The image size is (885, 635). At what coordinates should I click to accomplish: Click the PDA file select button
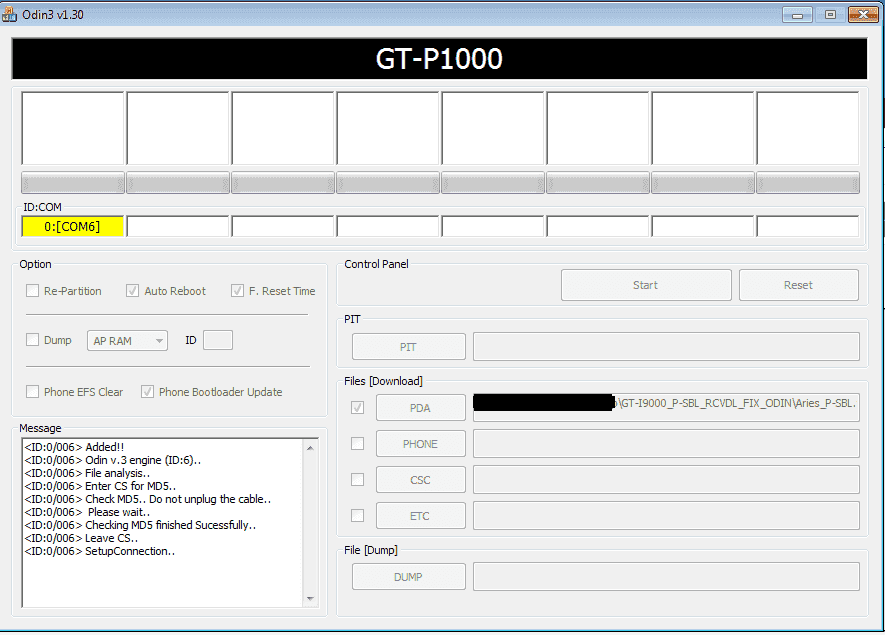point(420,408)
